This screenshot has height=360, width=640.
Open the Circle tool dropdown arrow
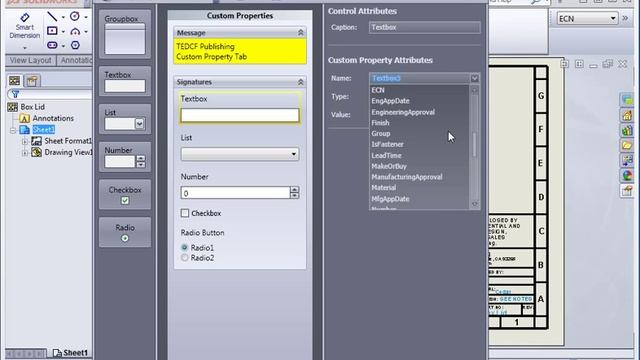tap(86, 17)
